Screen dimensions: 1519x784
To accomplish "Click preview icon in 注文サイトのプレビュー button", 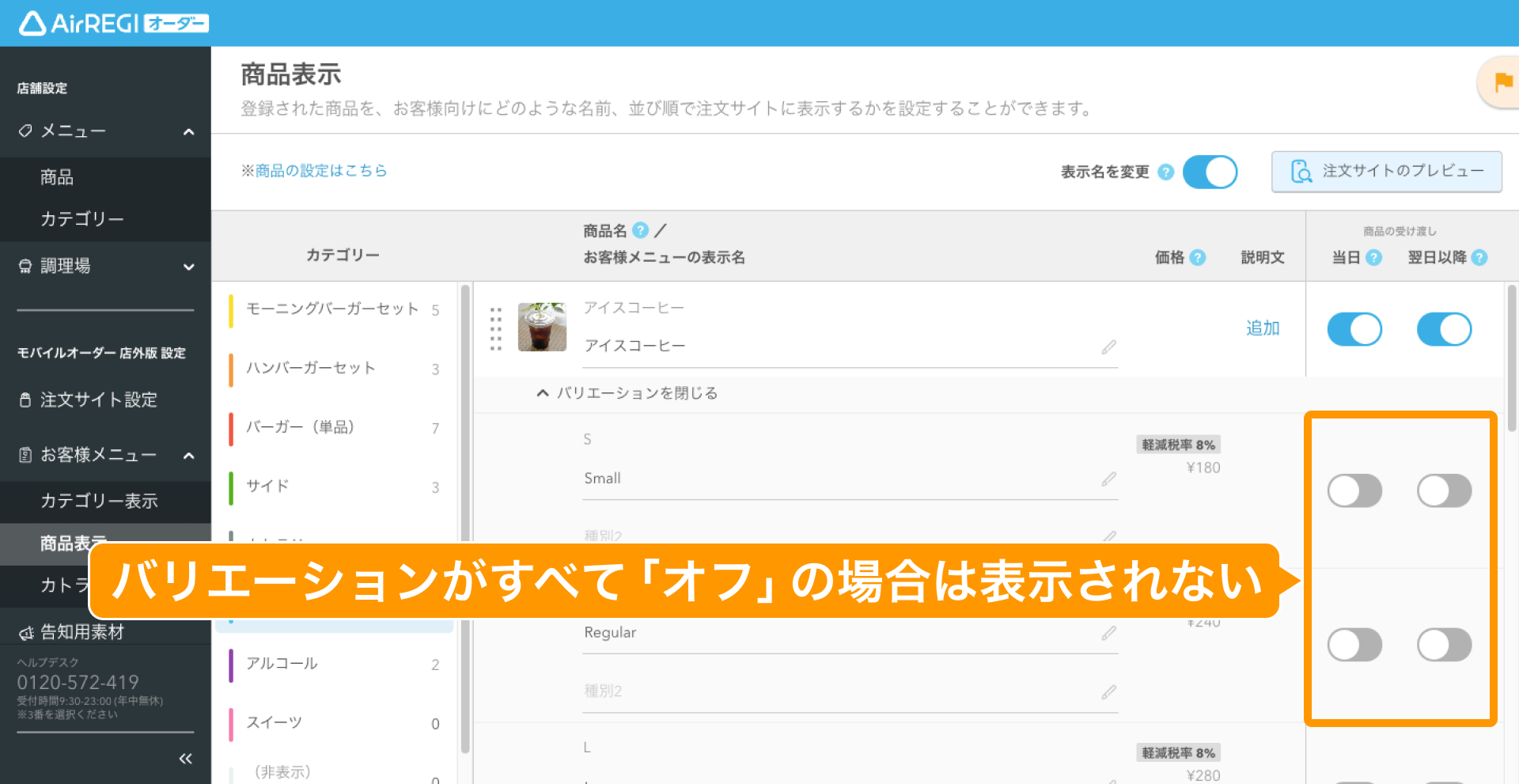I will coord(1301,171).
